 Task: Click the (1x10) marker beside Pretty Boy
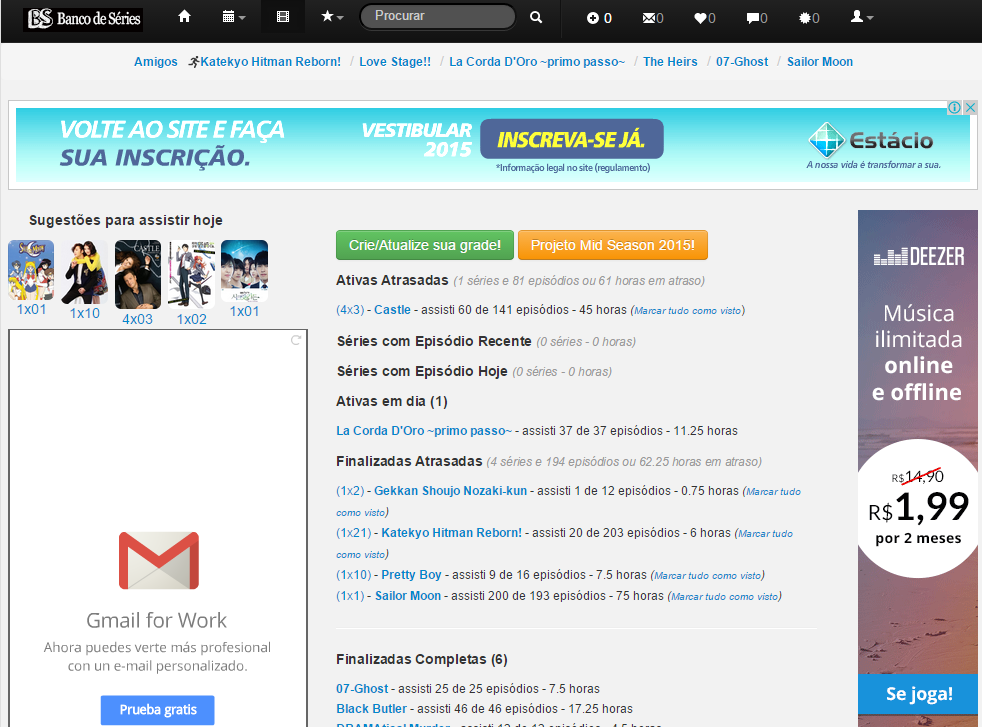coord(354,575)
